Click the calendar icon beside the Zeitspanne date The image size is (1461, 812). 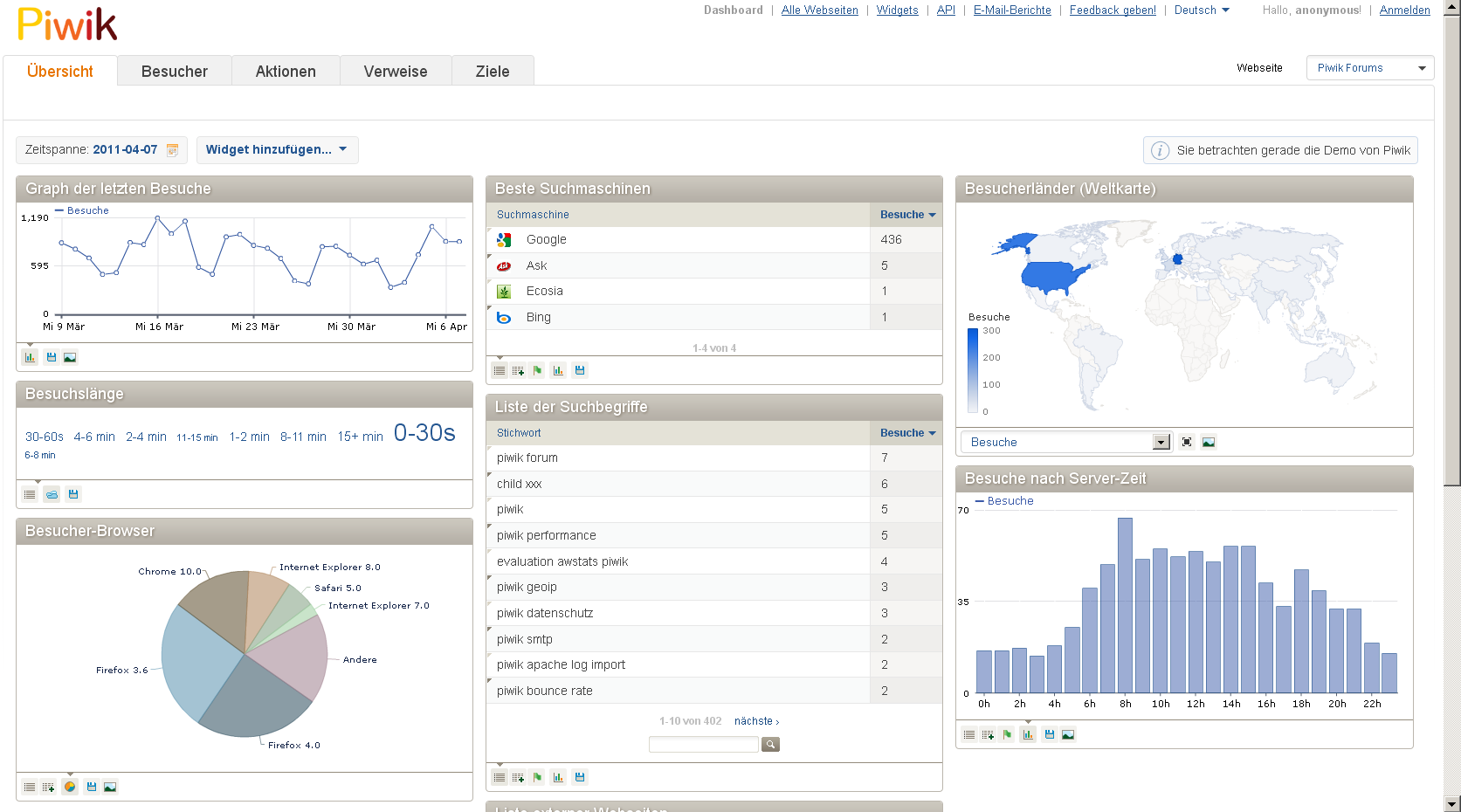172,150
